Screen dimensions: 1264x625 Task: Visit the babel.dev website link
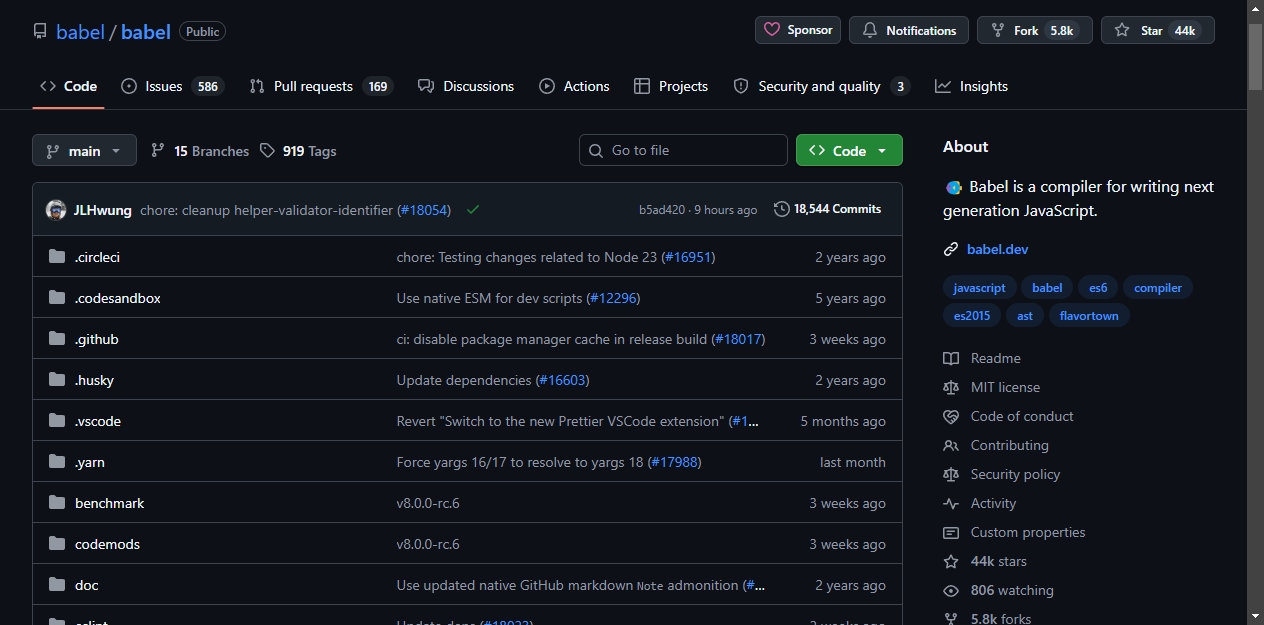tap(998, 249)
